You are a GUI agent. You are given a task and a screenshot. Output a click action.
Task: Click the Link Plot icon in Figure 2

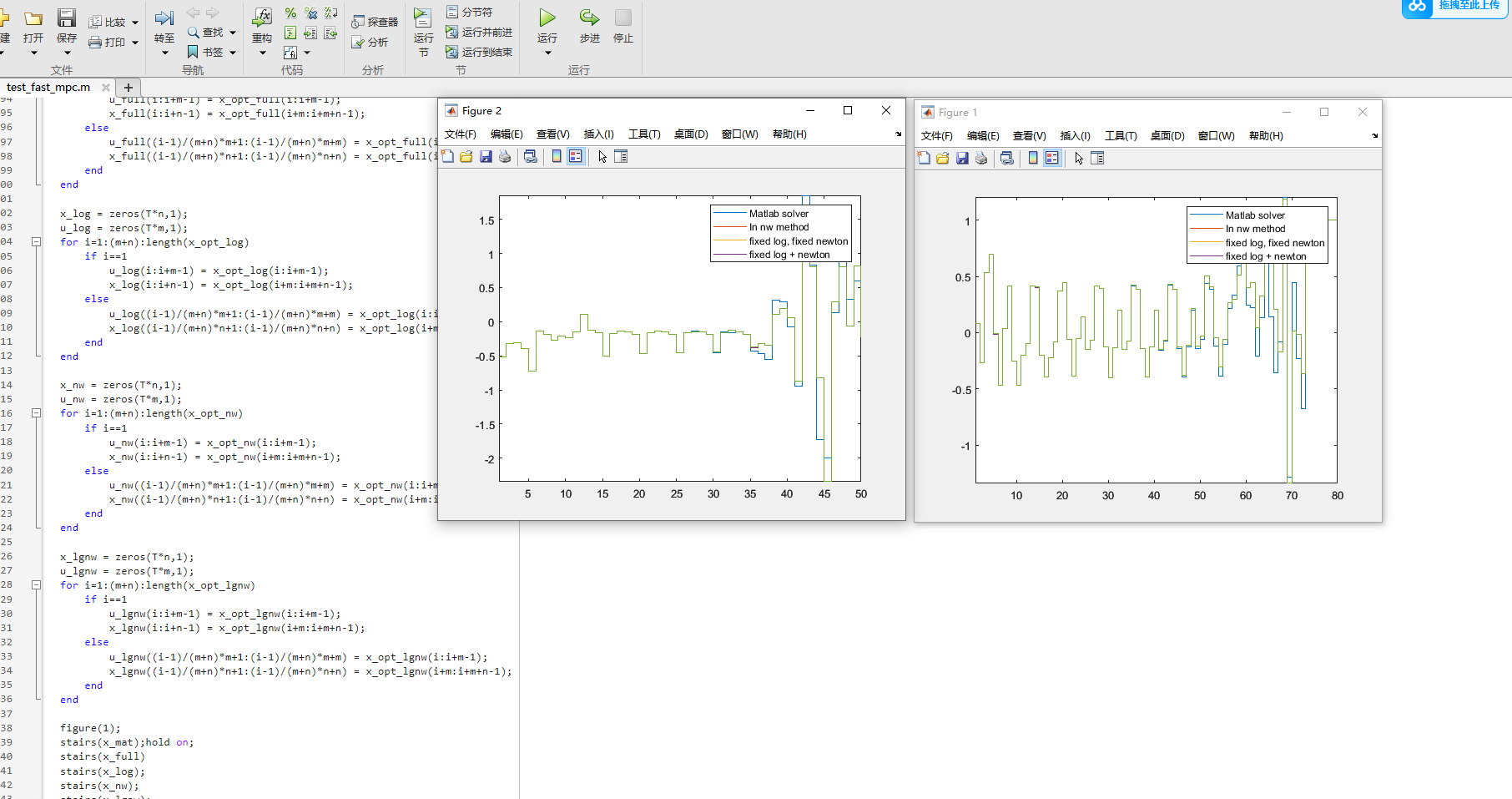point(531,157)
